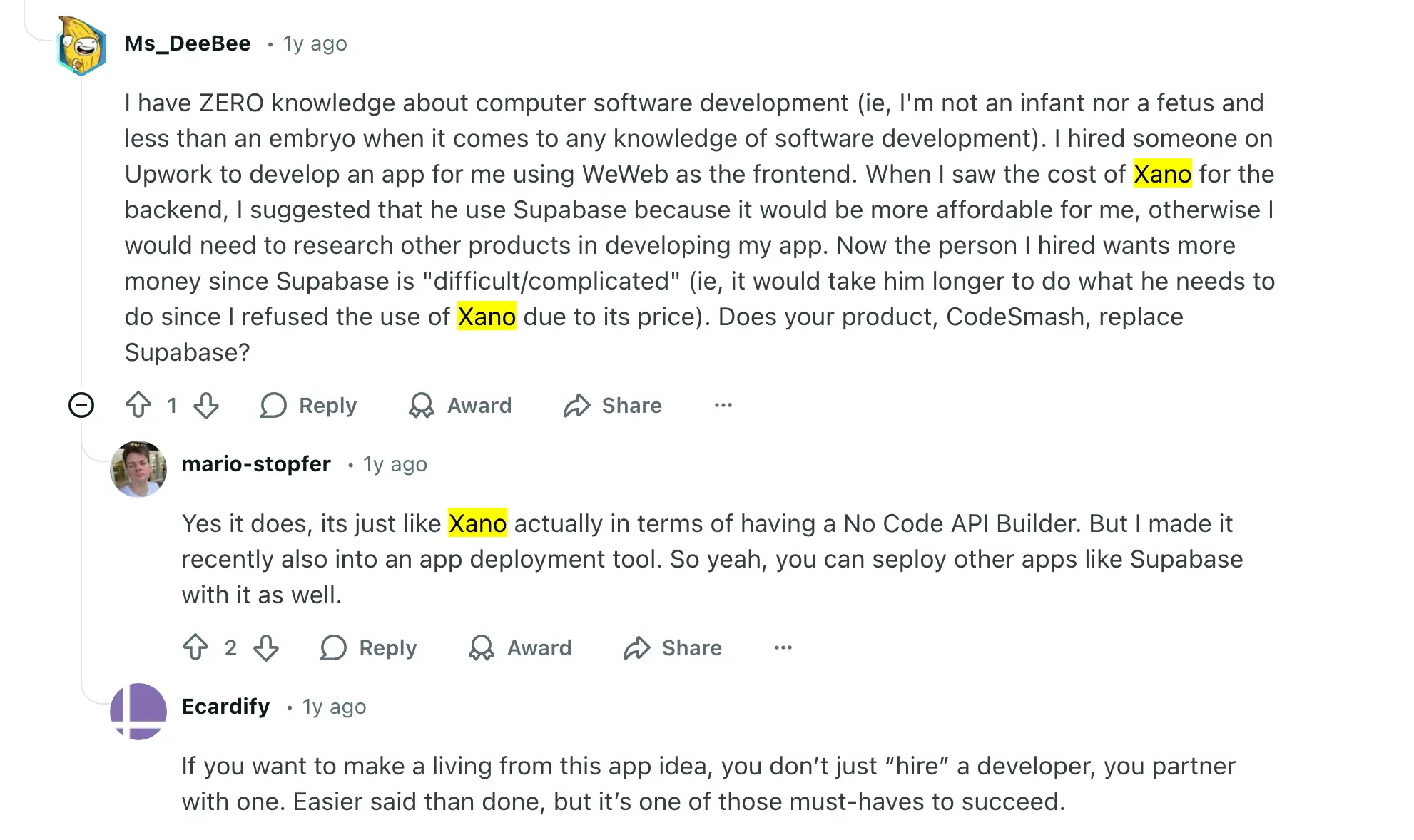Image resolution: width=1414 pixels, height=840 pixels.
Task: Collapse the Ms_DeeBee comment thread
Action: point(82,405)
